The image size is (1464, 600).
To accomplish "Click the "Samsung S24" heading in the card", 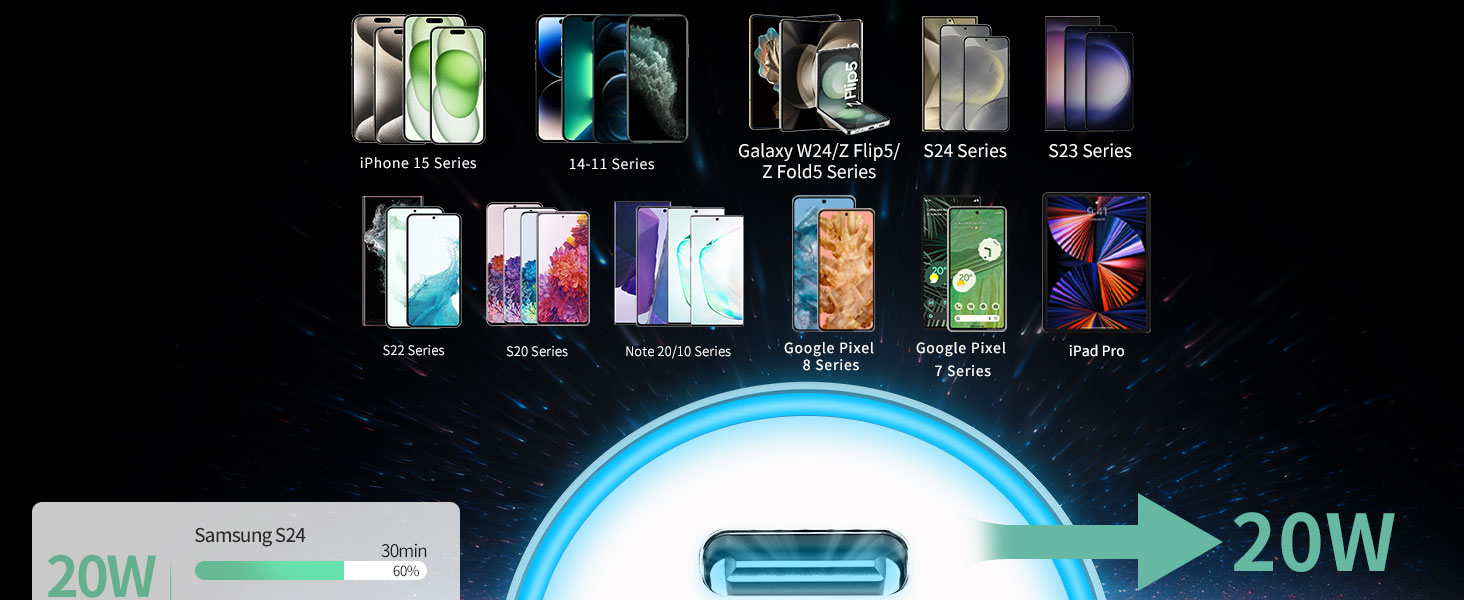I will [250, 535].
